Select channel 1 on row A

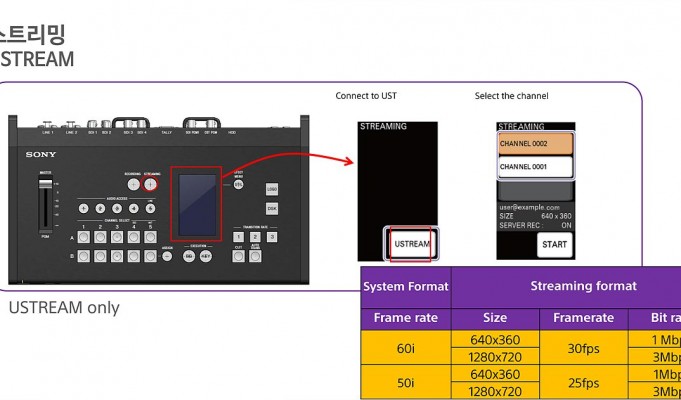coord(83,237)
